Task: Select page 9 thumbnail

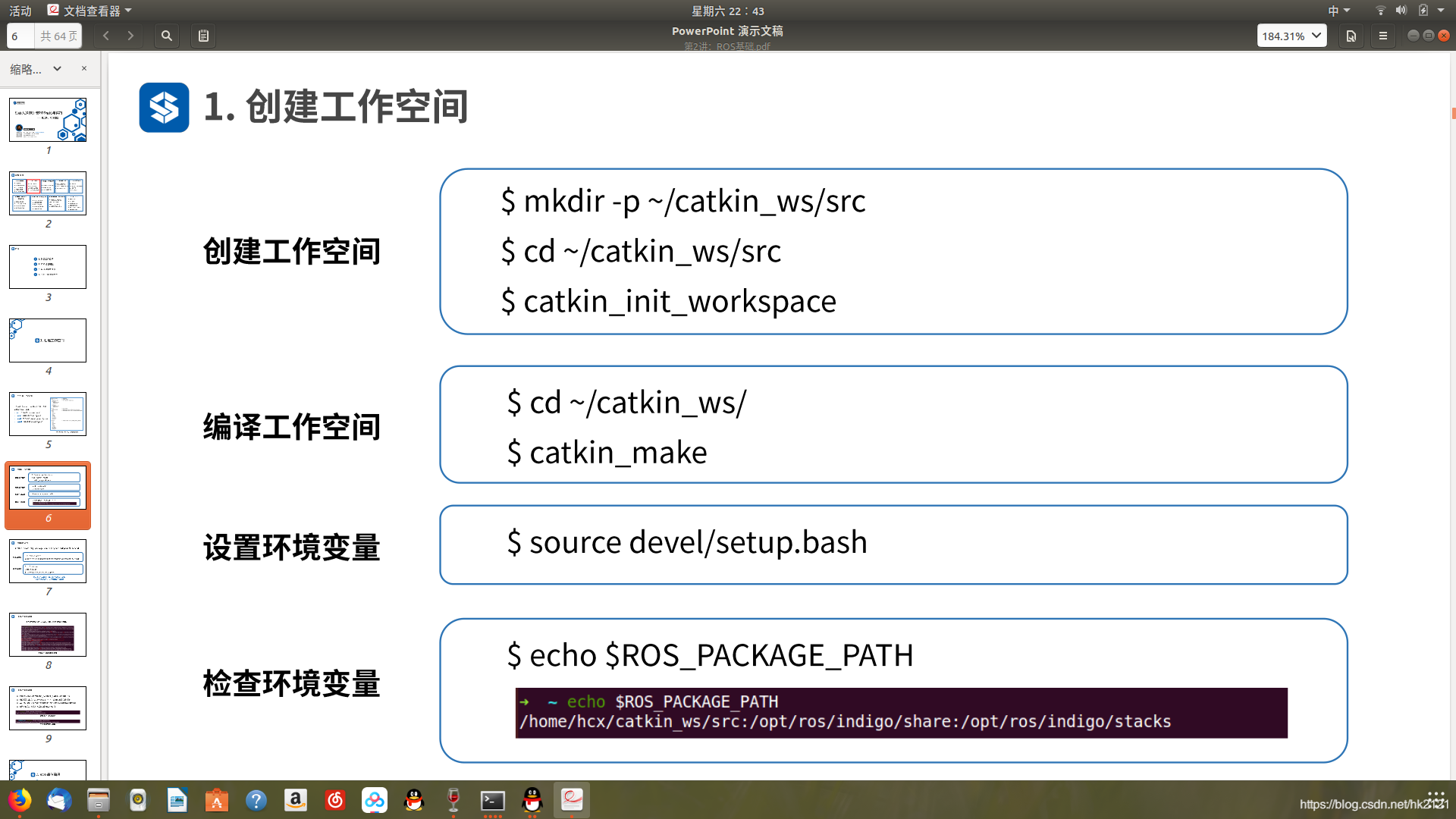Action: (x=48, y=708)
